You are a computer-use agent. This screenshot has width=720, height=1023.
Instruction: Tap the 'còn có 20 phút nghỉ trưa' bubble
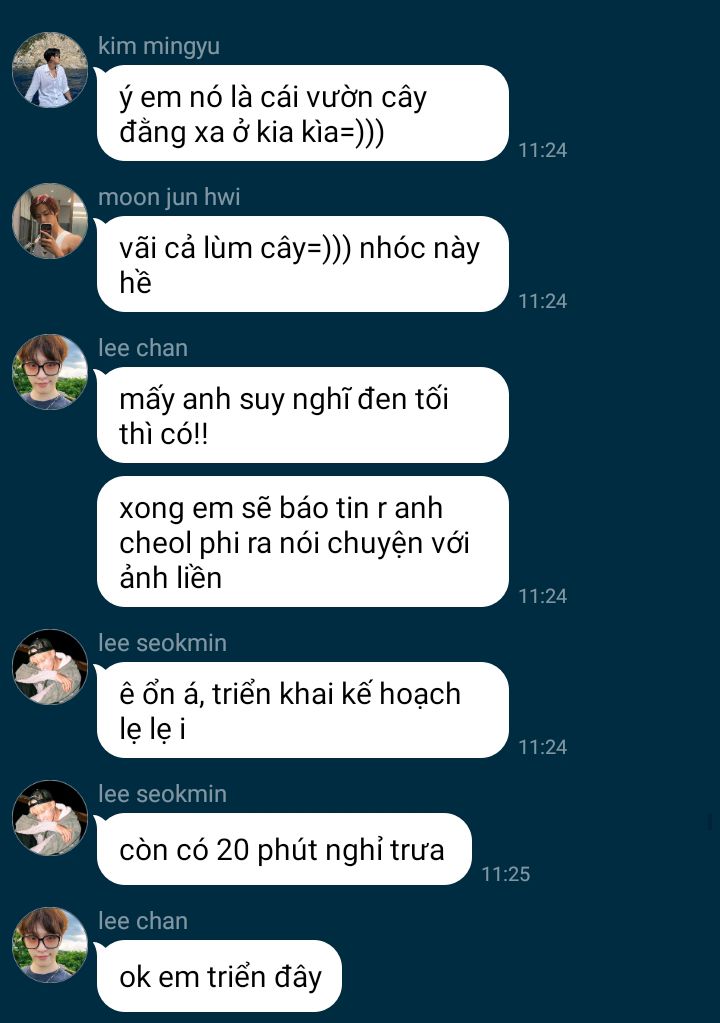[284, 849]
